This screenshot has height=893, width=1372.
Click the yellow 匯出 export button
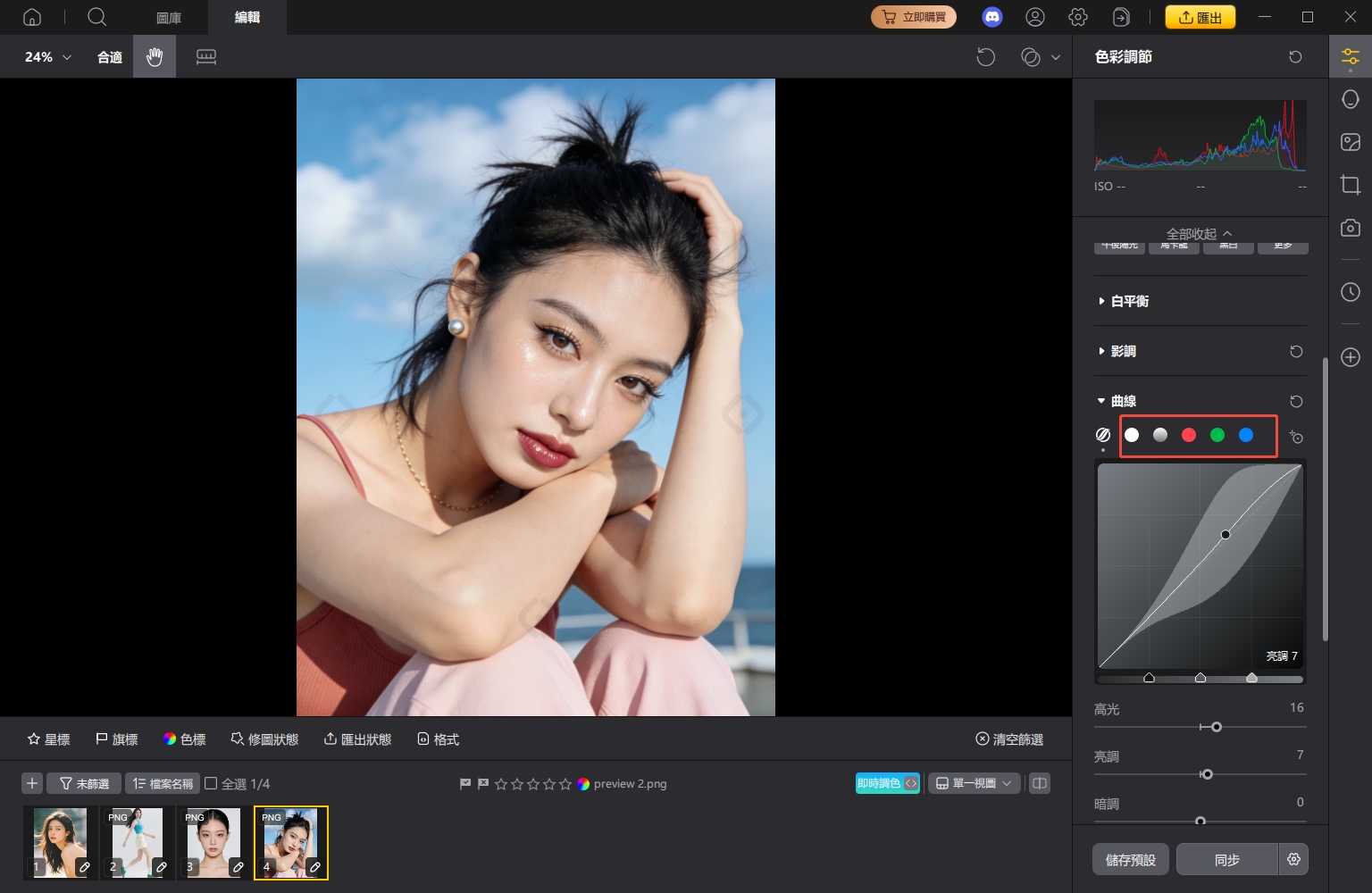click(x=1200, y=16)
